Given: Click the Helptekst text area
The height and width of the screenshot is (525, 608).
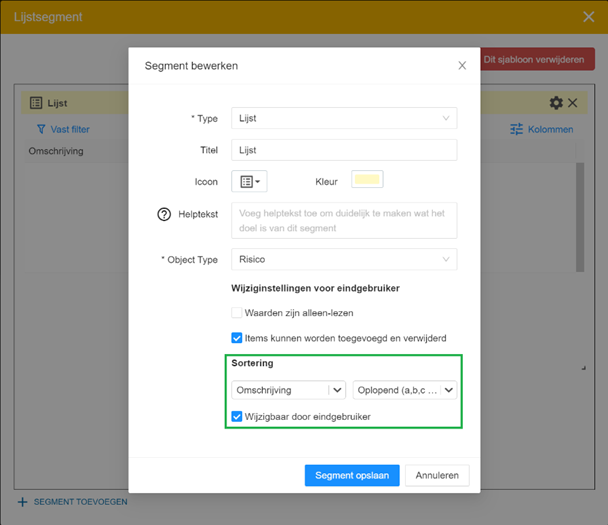Looking at the screenshot, I should [x=344, y=220].
